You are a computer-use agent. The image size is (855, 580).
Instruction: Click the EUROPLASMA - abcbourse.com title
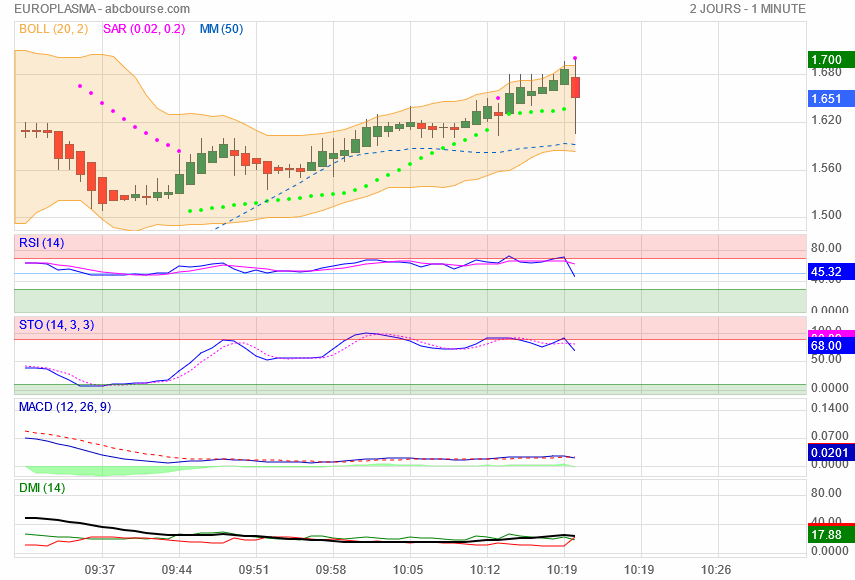pyautogui.click(x=102, y=9)
